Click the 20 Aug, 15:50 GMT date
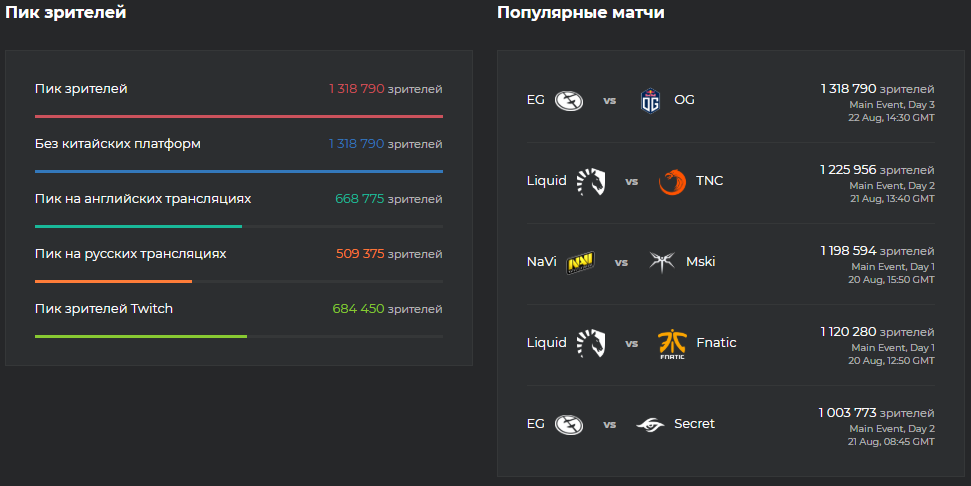This screenshot has height=486, width=971. [x=892, y=280]
